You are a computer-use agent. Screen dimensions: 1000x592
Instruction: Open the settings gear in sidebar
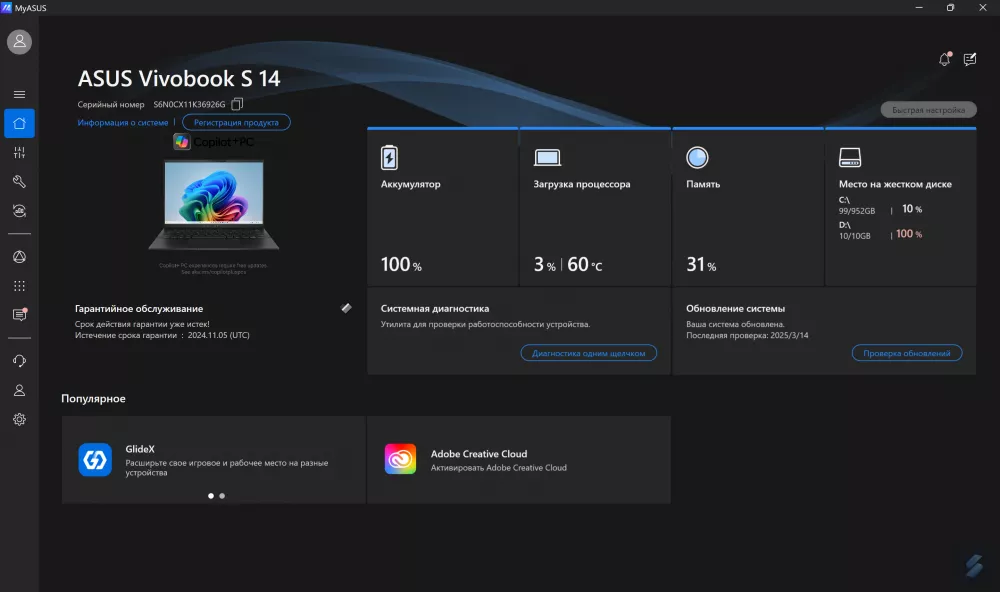(19, 420)
